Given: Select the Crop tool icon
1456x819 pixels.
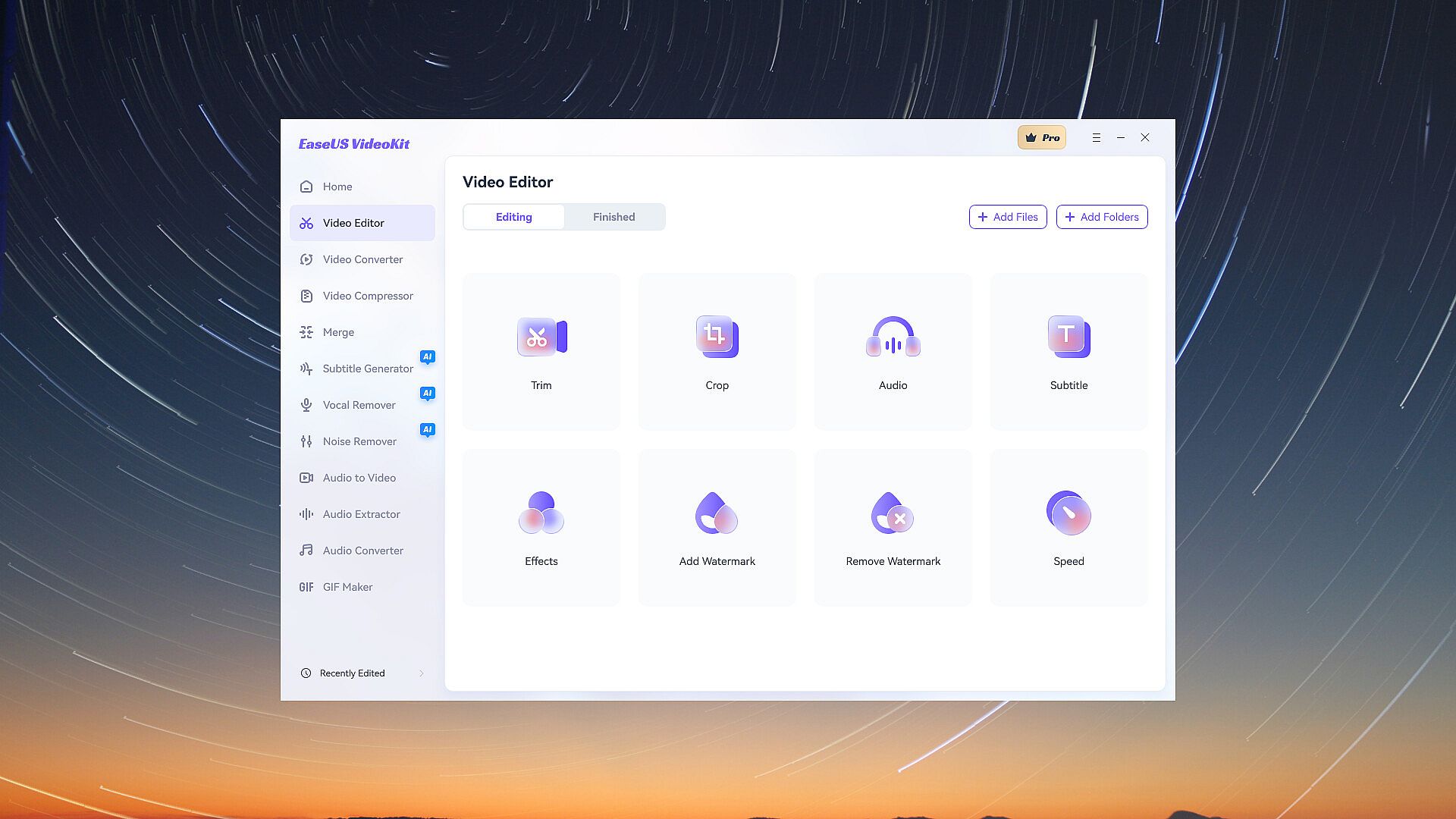Looking at the screenshot, I should click(x=717, y=337).
